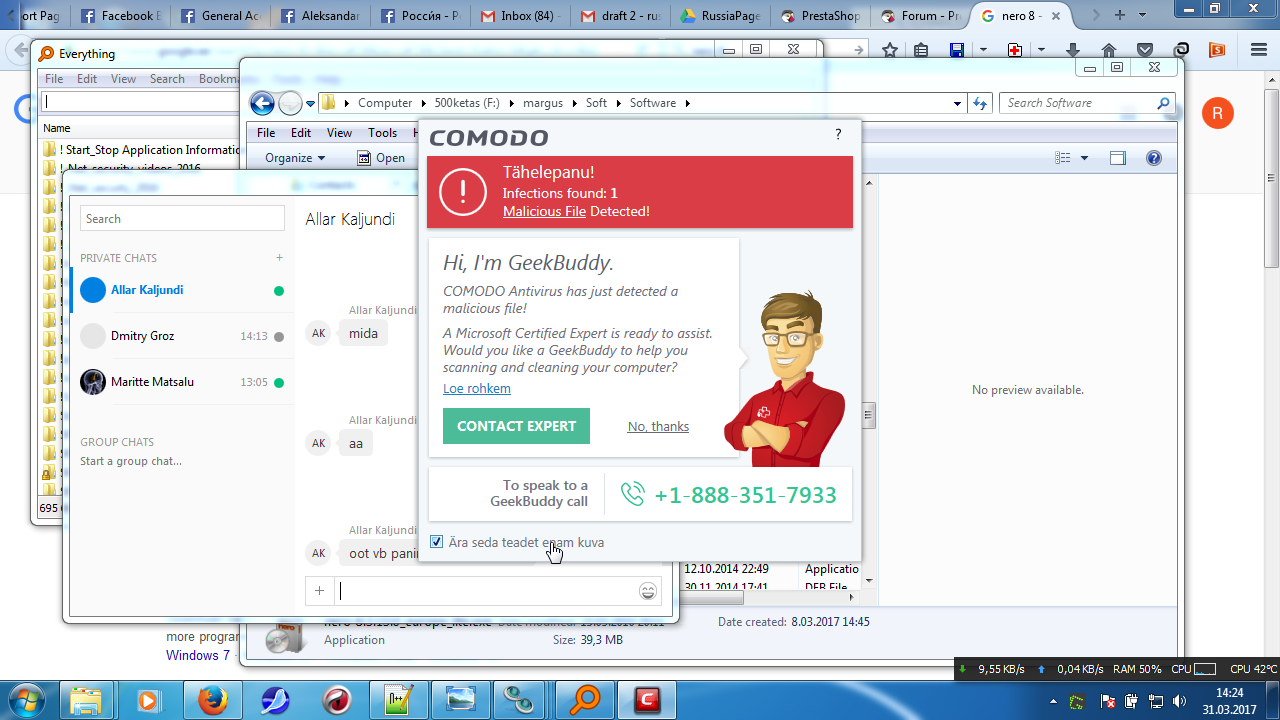Click the Explorer refresh button
The image size is (1280, 720).
pos(980,103)
